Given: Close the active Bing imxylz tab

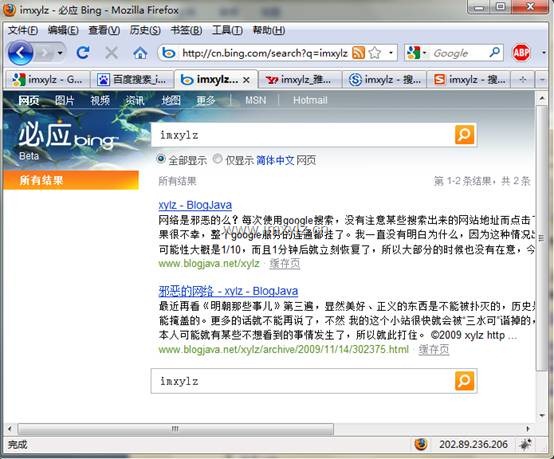Looking at the screenshot, I should [x=246, y=80].
